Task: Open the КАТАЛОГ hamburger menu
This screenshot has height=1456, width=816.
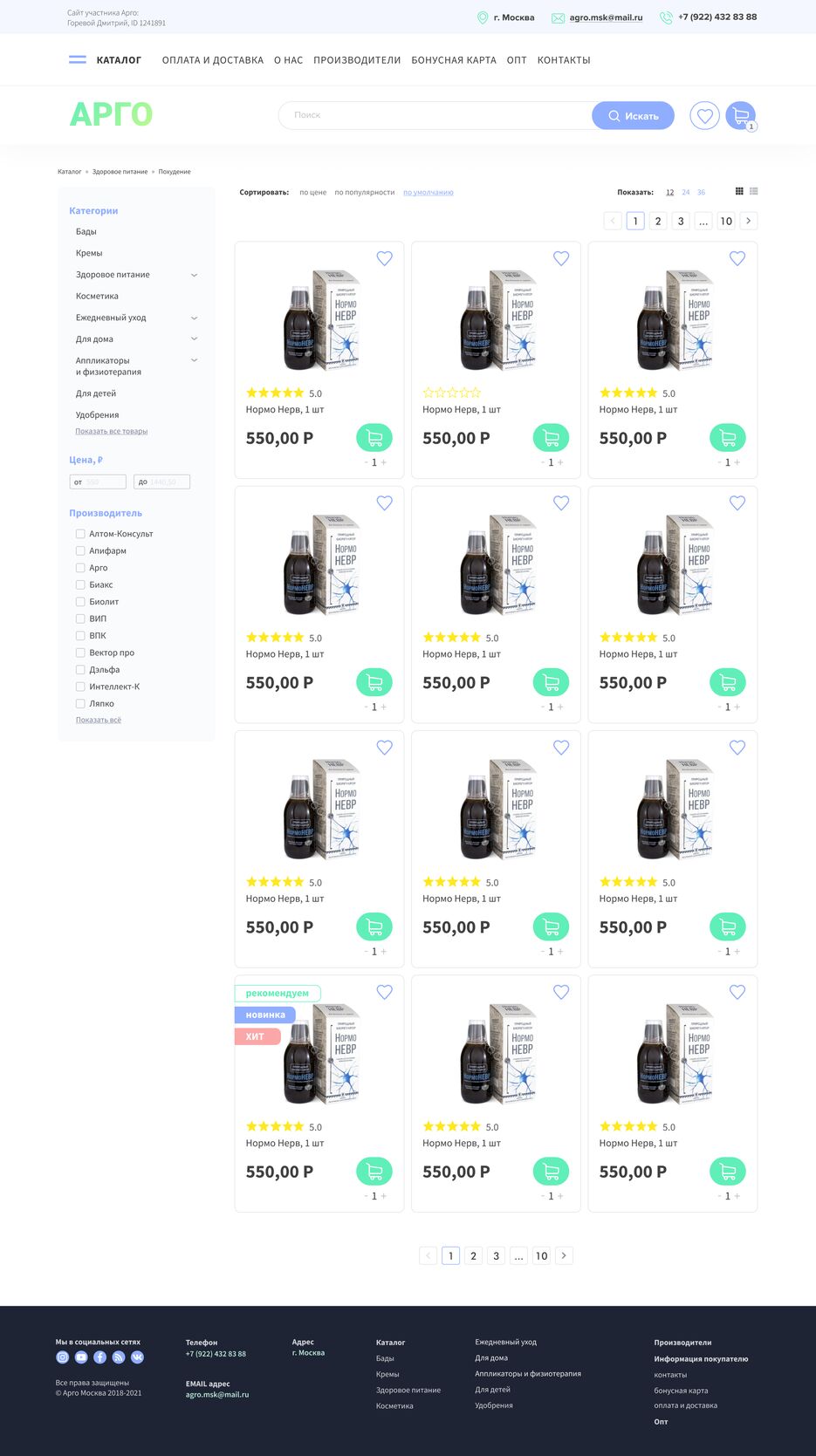Action: point(78,60)
